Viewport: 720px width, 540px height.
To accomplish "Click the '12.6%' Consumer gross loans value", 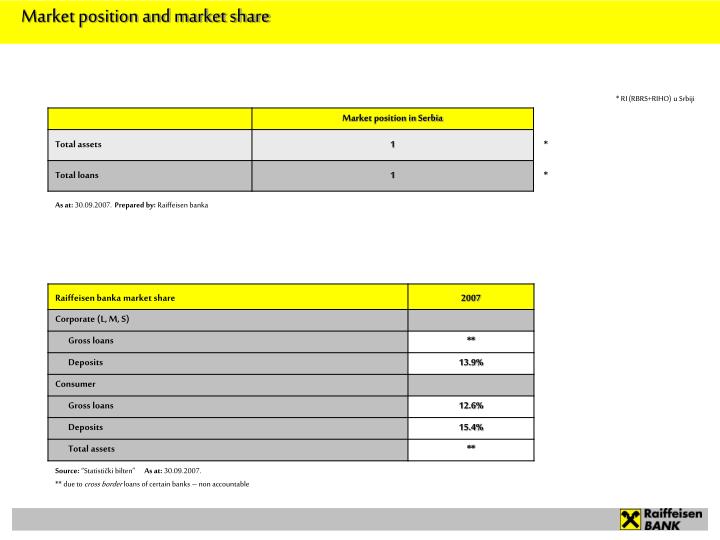I will (471, 405).
